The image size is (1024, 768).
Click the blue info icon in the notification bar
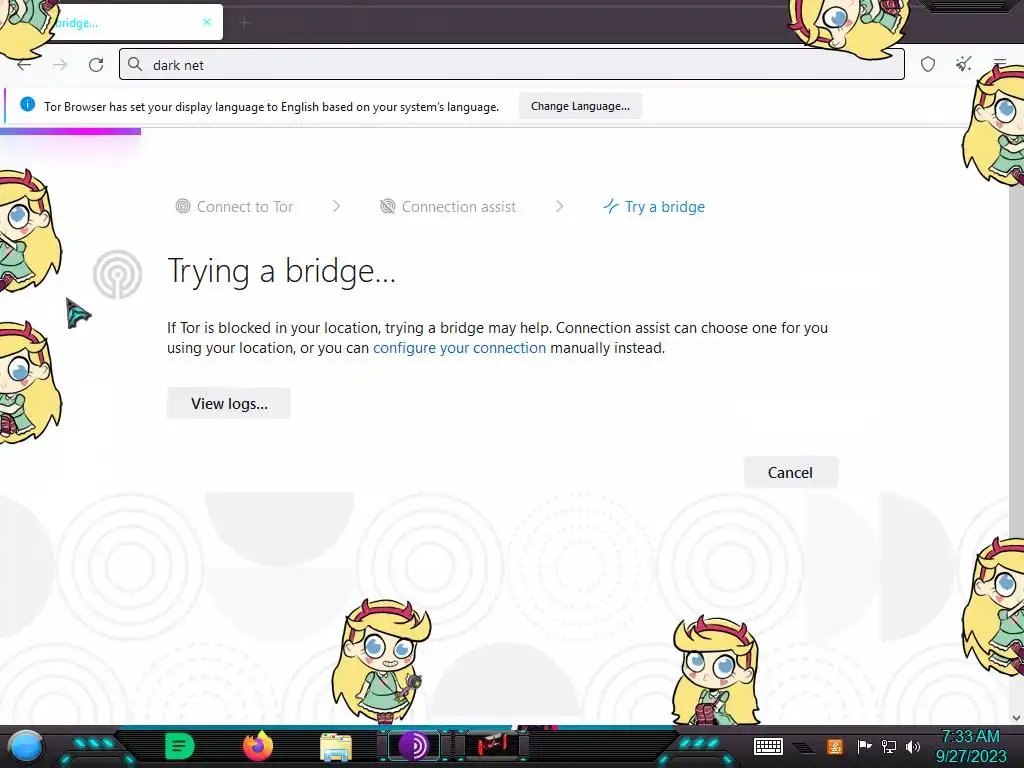(x=27, y=104)
